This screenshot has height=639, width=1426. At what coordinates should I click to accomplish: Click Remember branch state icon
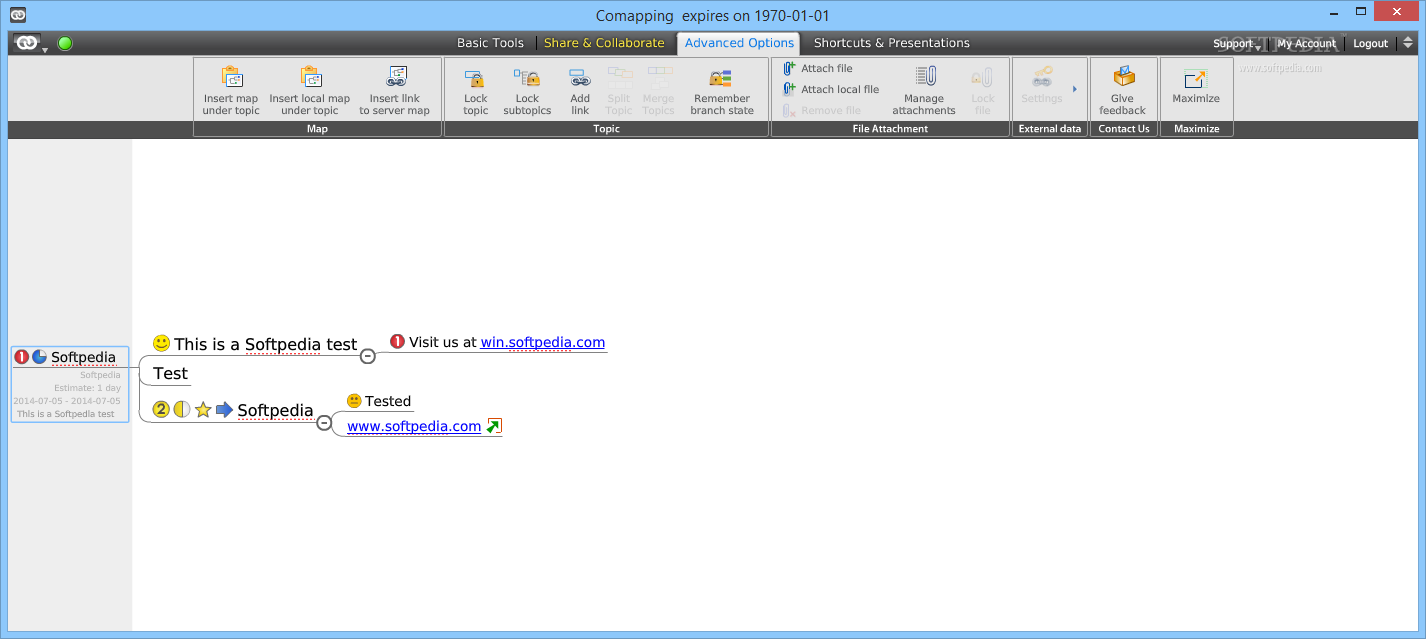[x=721, y=77]
